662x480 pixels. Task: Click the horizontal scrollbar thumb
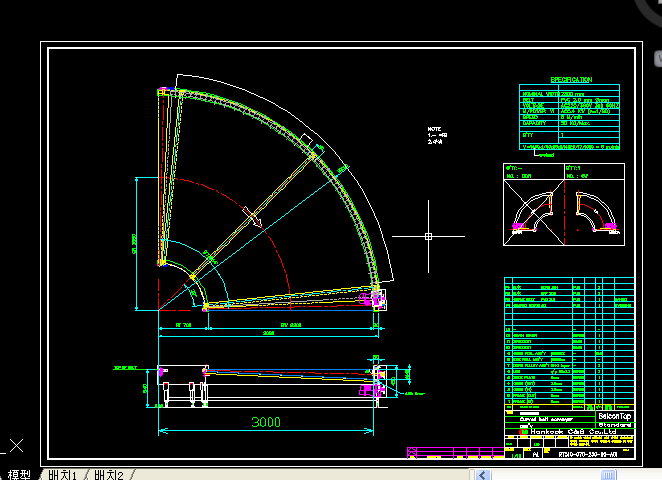[x=608, y=475]
